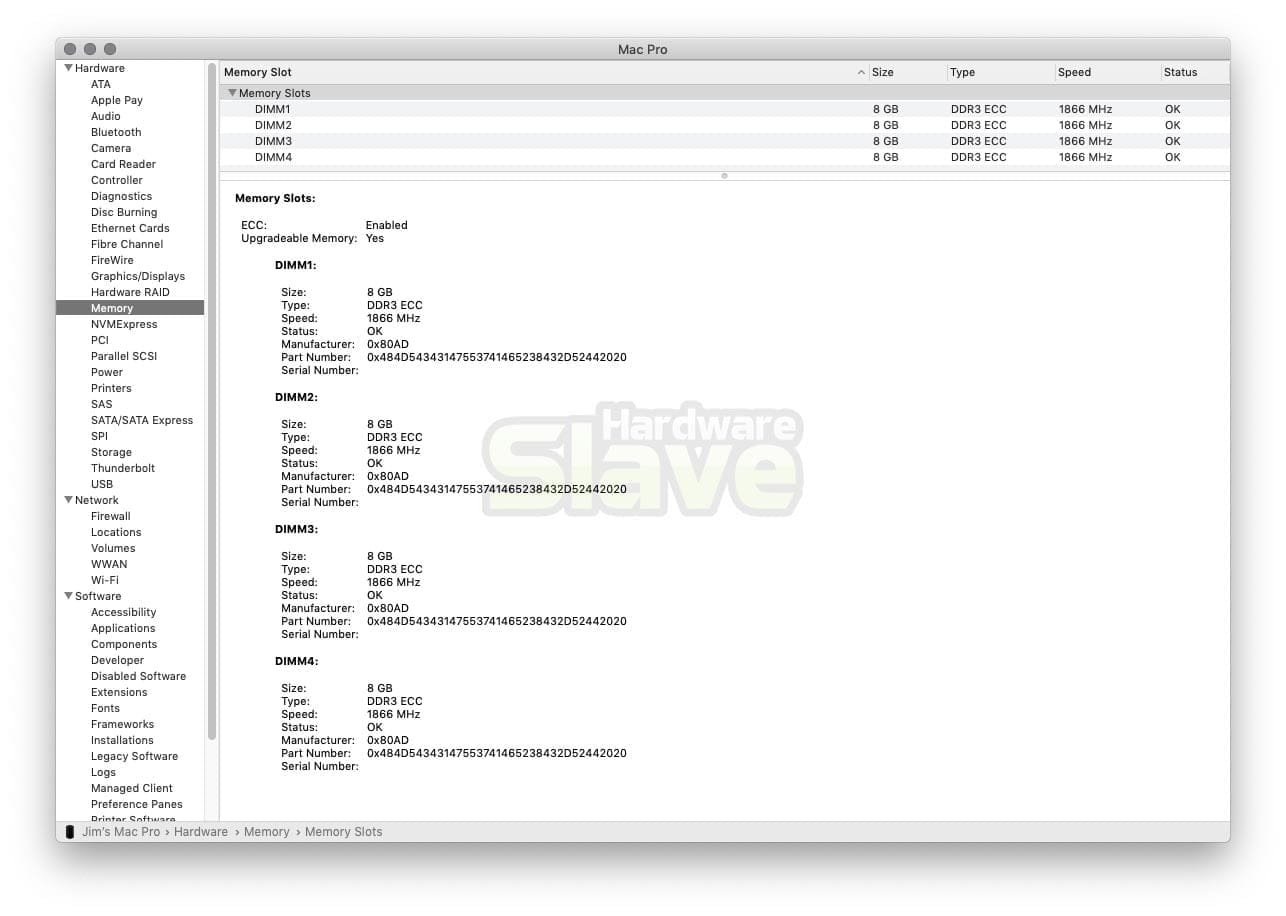This screenshot has height=916, width=1286.
Task: Select the DIMM3 row in table
Action: (725, 141)
